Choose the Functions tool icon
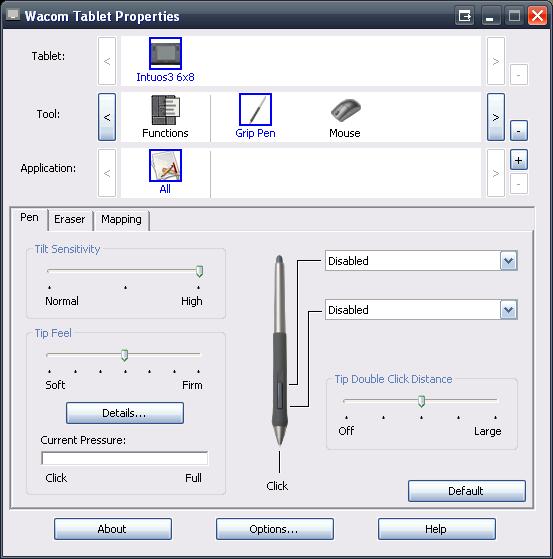 tap(165, 110)
